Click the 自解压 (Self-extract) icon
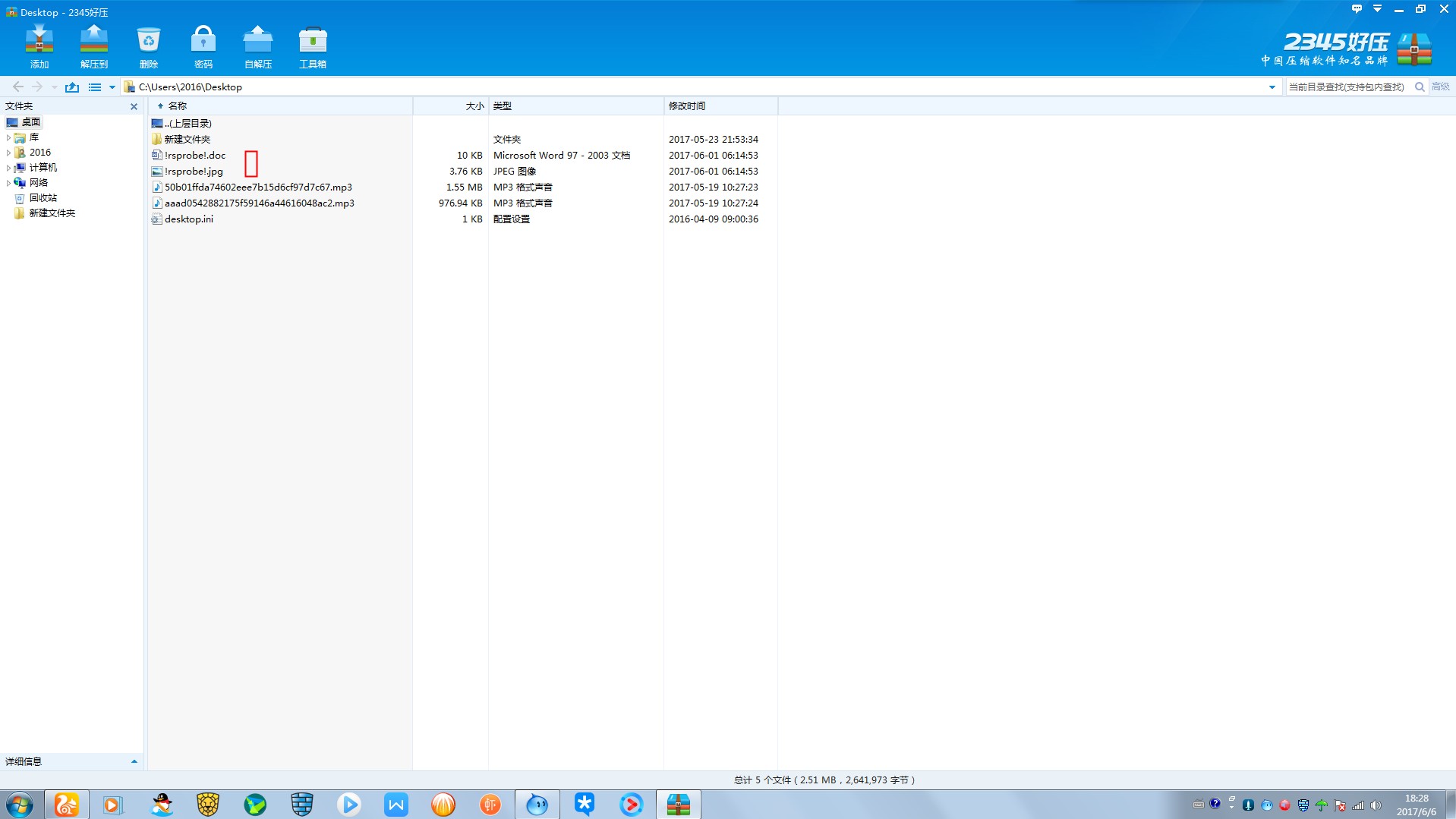The height and width of the screenshot is (819, 1456). coord(258,46)
